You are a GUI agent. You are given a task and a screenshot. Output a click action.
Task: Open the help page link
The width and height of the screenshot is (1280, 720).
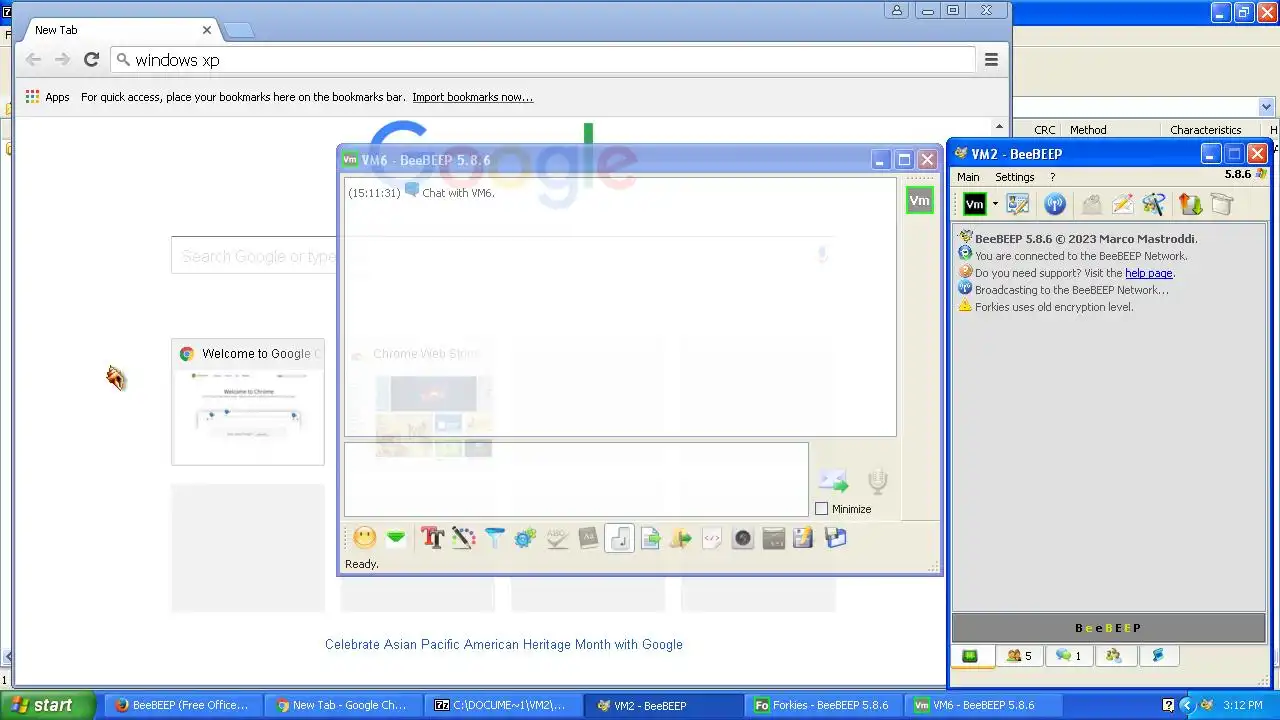[x=1148, y=273]
